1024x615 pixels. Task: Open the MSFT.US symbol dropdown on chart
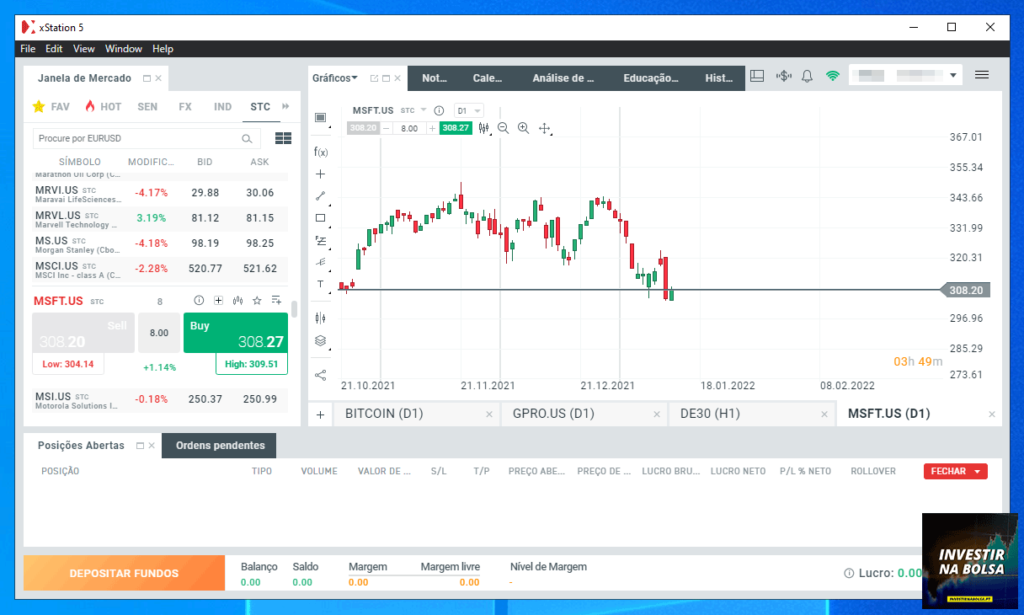(x=423, y=110)
